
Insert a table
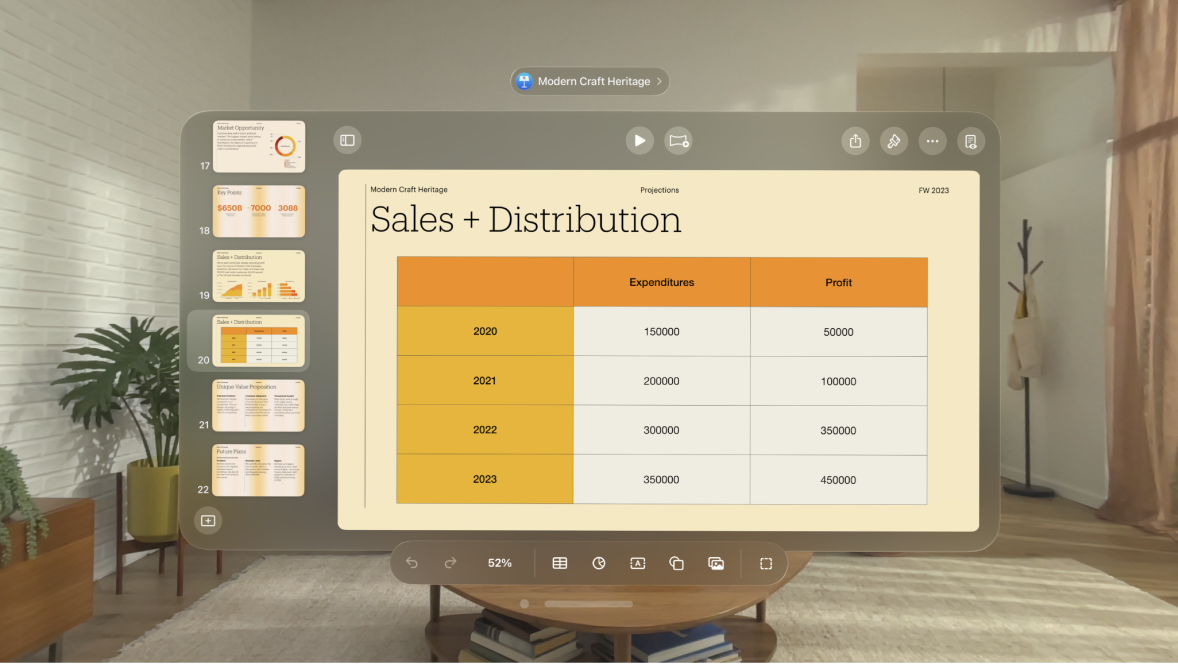[x=560, y=563]
